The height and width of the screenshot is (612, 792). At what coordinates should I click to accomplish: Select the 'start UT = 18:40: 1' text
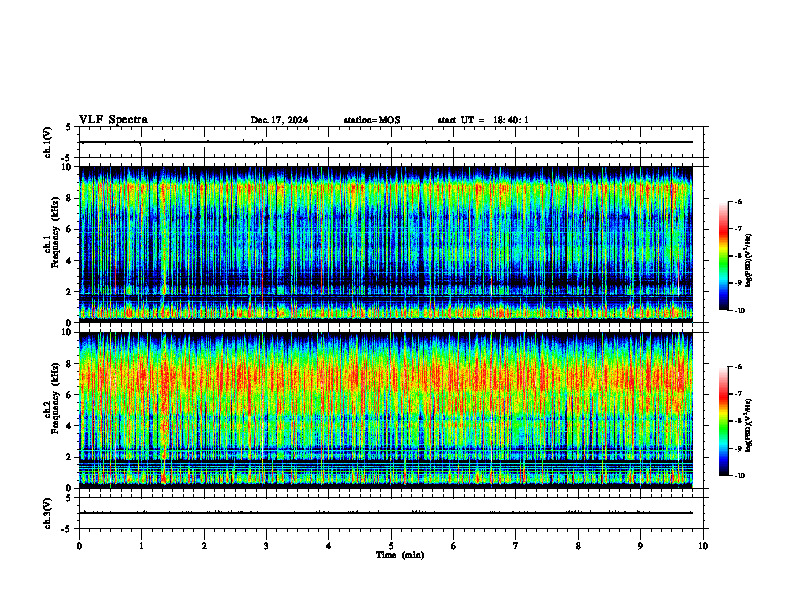pyautogui.click(x=483, y=120)
